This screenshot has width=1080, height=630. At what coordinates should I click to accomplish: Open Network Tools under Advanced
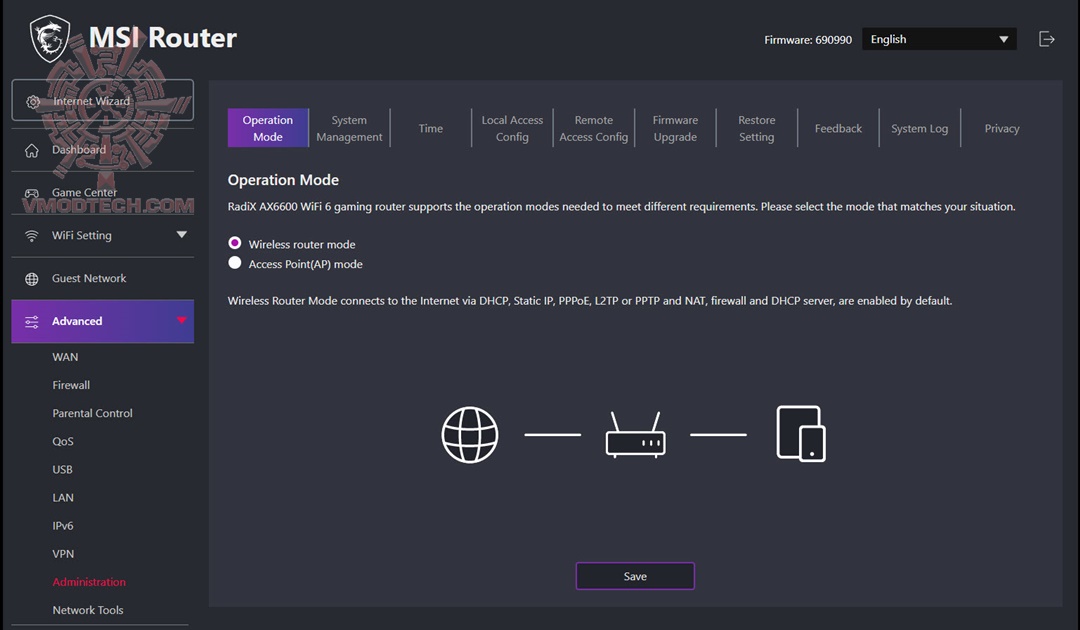click(x=88, y=610)
